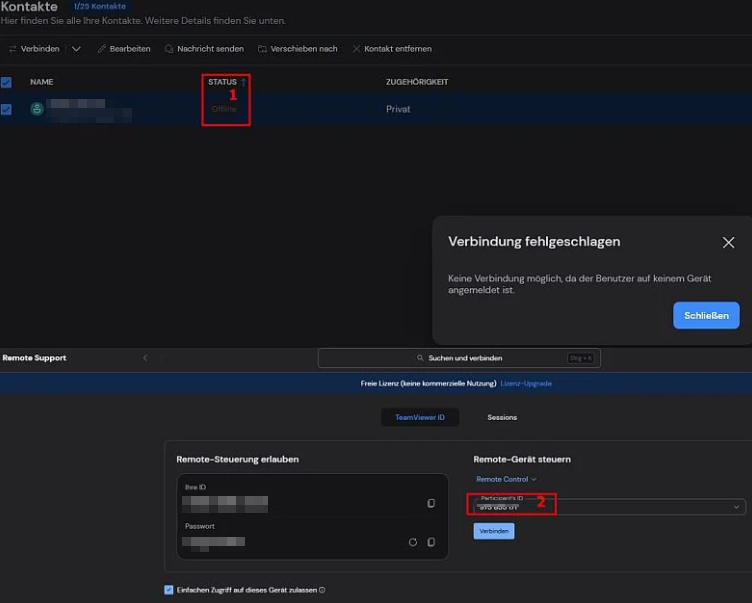Switch to the TeamViewer ID tab
752x603 pixels.
tap(420, 417)
